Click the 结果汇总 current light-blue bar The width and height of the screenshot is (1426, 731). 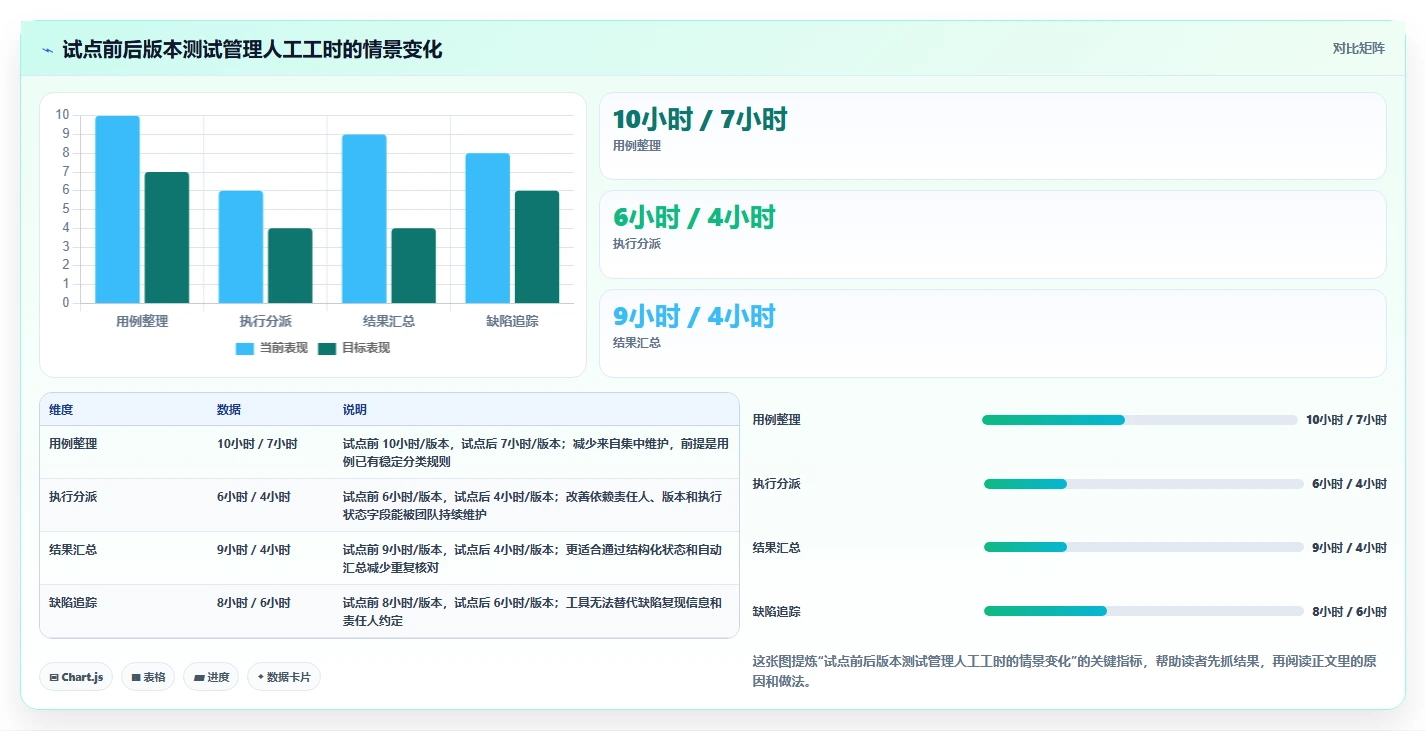tap(364, 219)
